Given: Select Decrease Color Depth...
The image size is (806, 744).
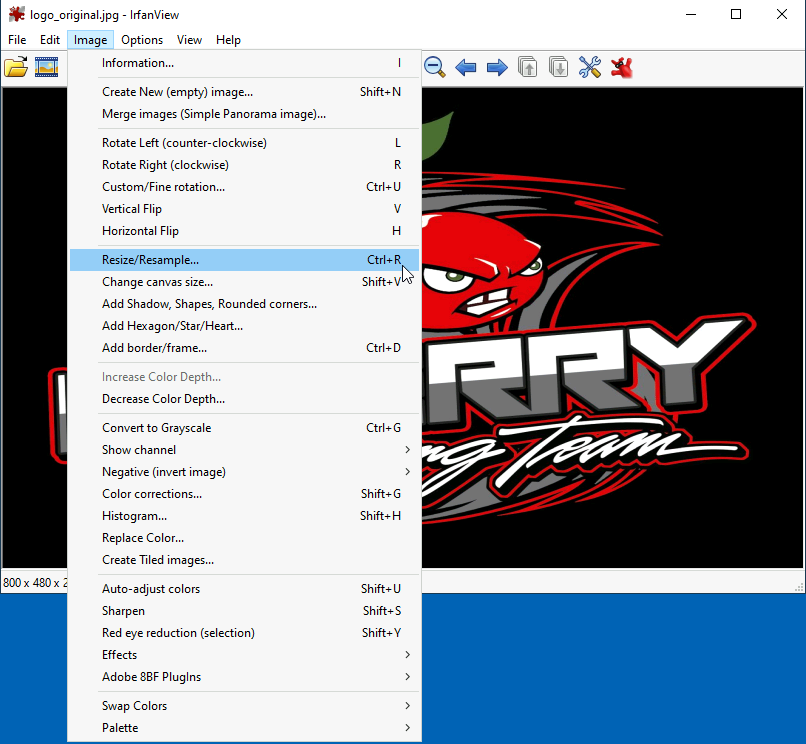Looking at the screenshot, I should tap(244, 399).
